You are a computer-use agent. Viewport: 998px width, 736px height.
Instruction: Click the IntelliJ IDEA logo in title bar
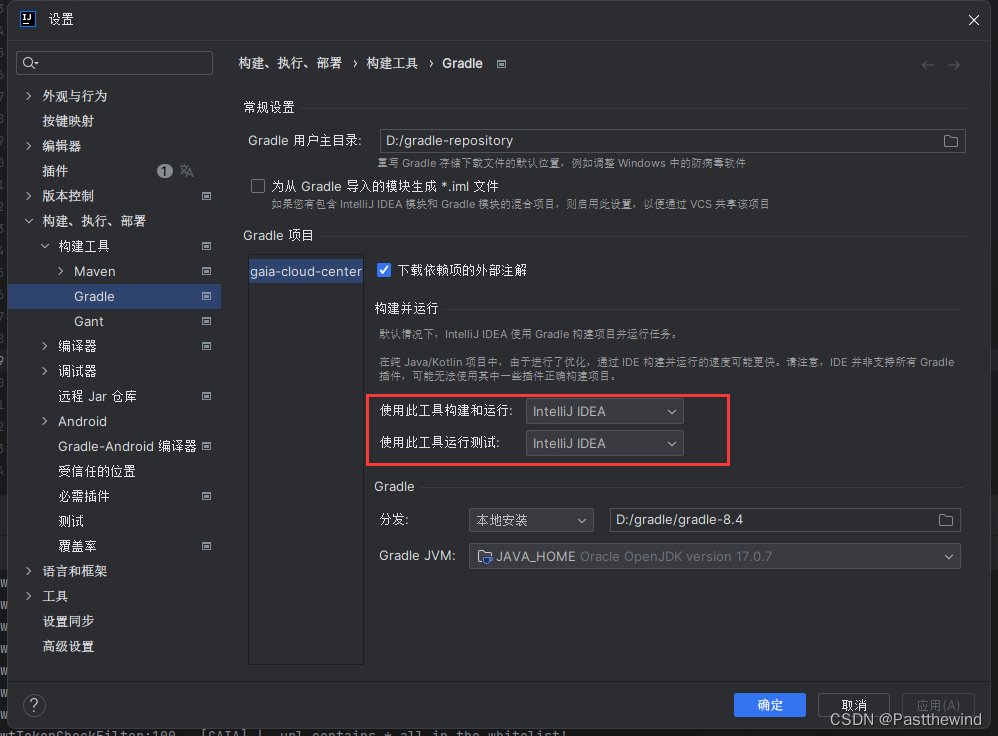(x=28, y=19)
